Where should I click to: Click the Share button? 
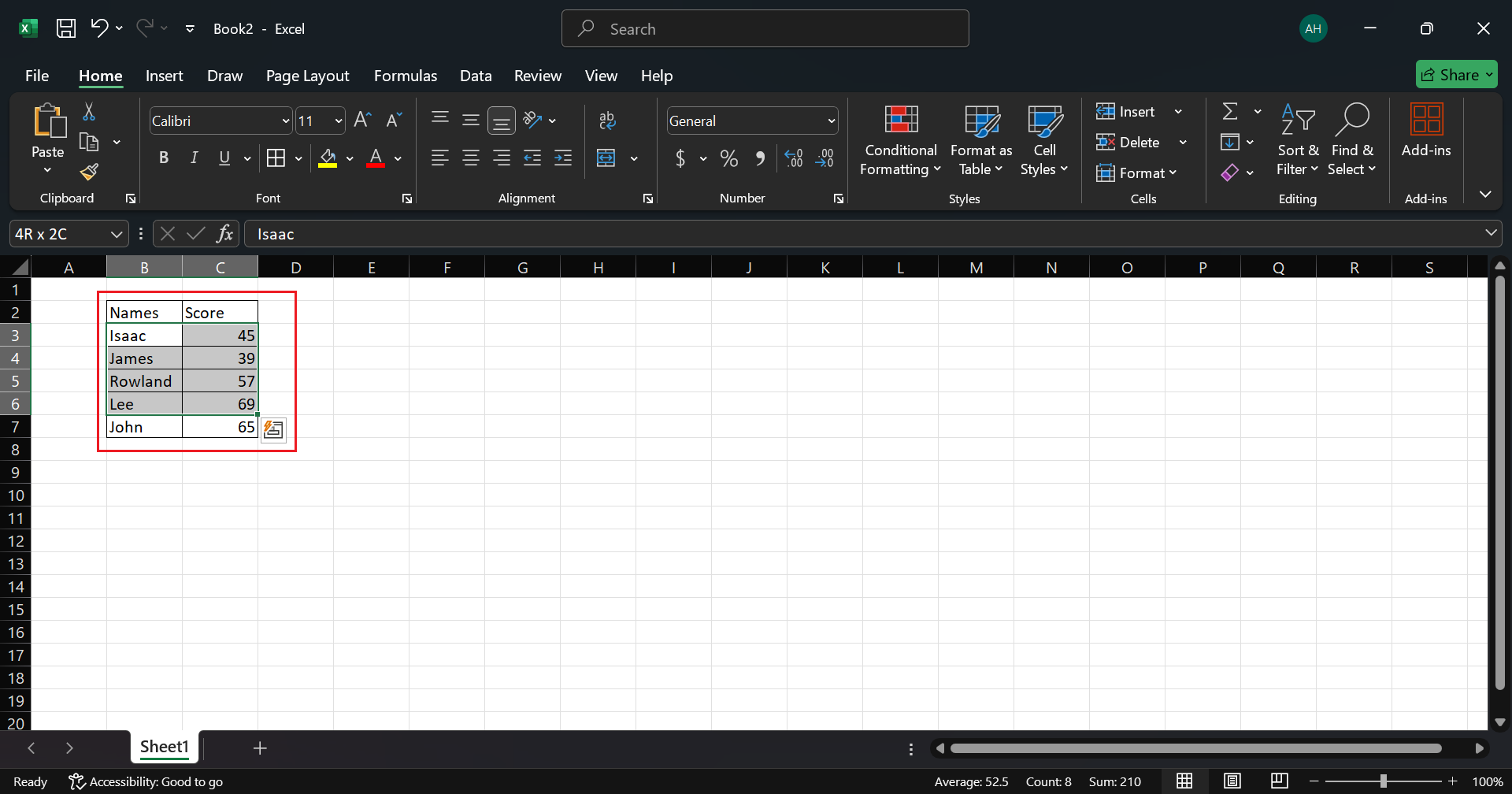1456,74
